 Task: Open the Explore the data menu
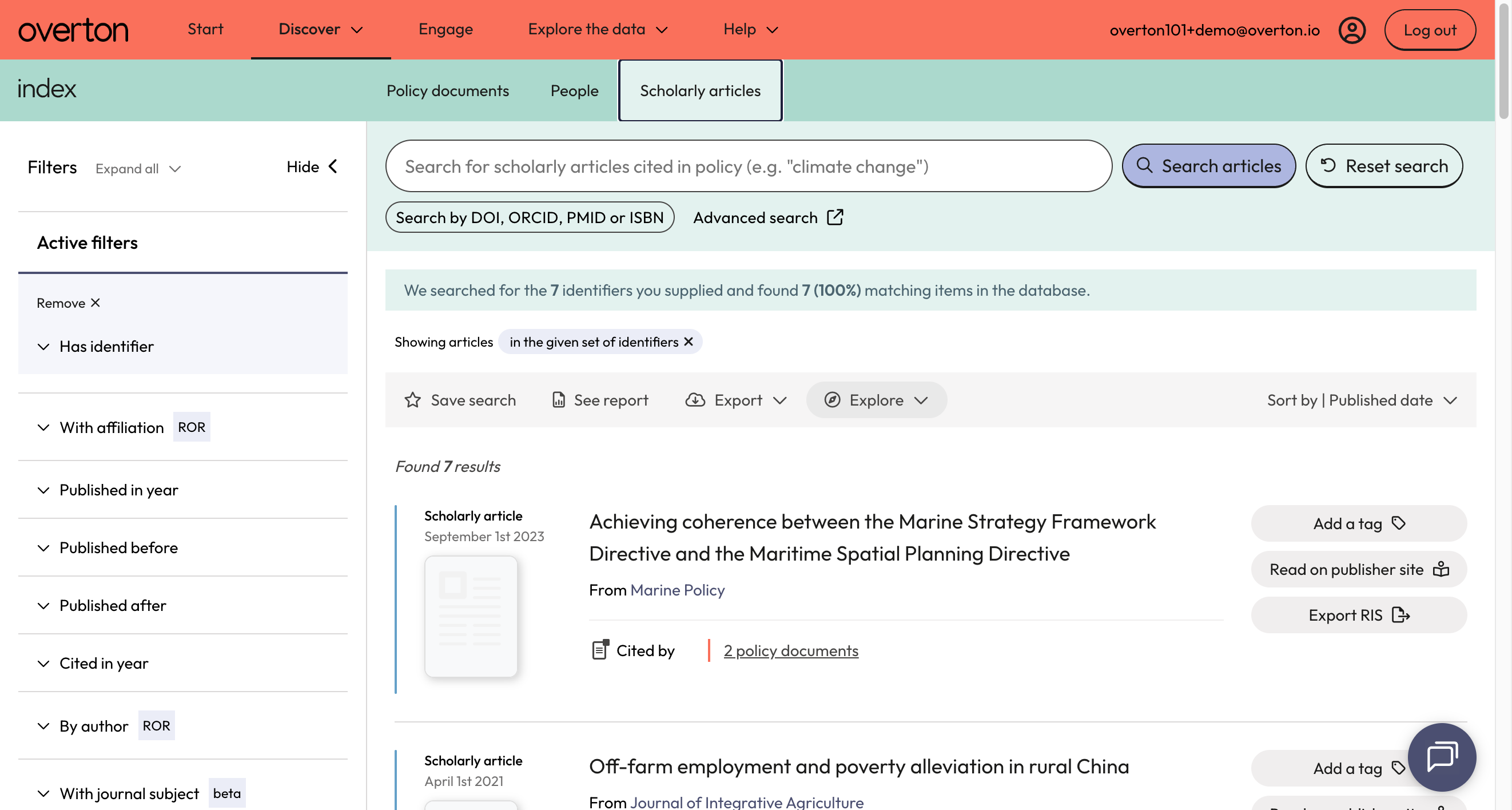coord(598,29)
